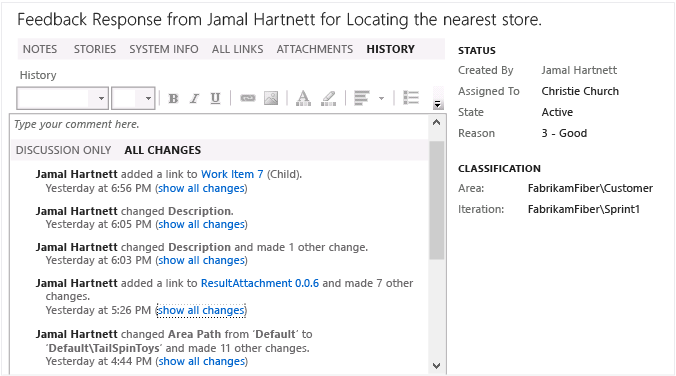
Task: Click the 'changed Description.' history entry
Action: 135,211
